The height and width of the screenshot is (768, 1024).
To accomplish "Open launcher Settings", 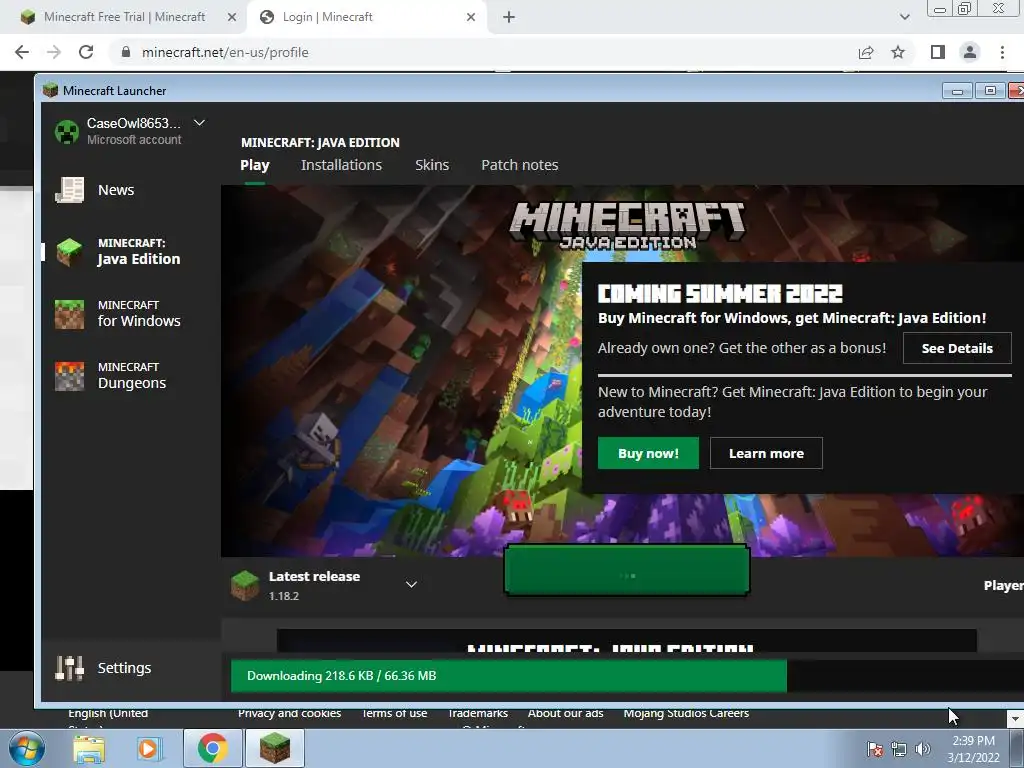I will tap(103, 668).
